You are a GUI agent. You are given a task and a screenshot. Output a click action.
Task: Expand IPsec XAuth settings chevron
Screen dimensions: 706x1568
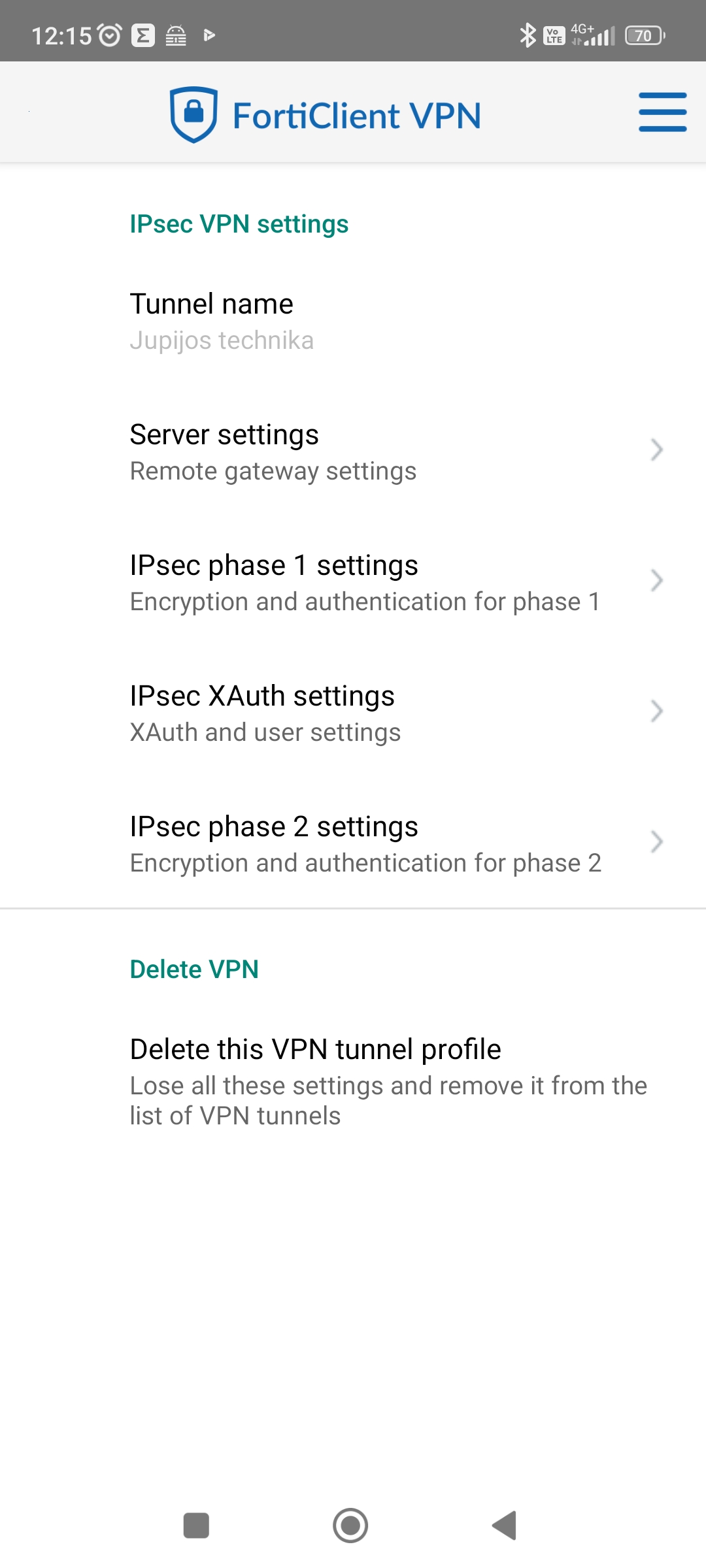click(x=657, y=711)
